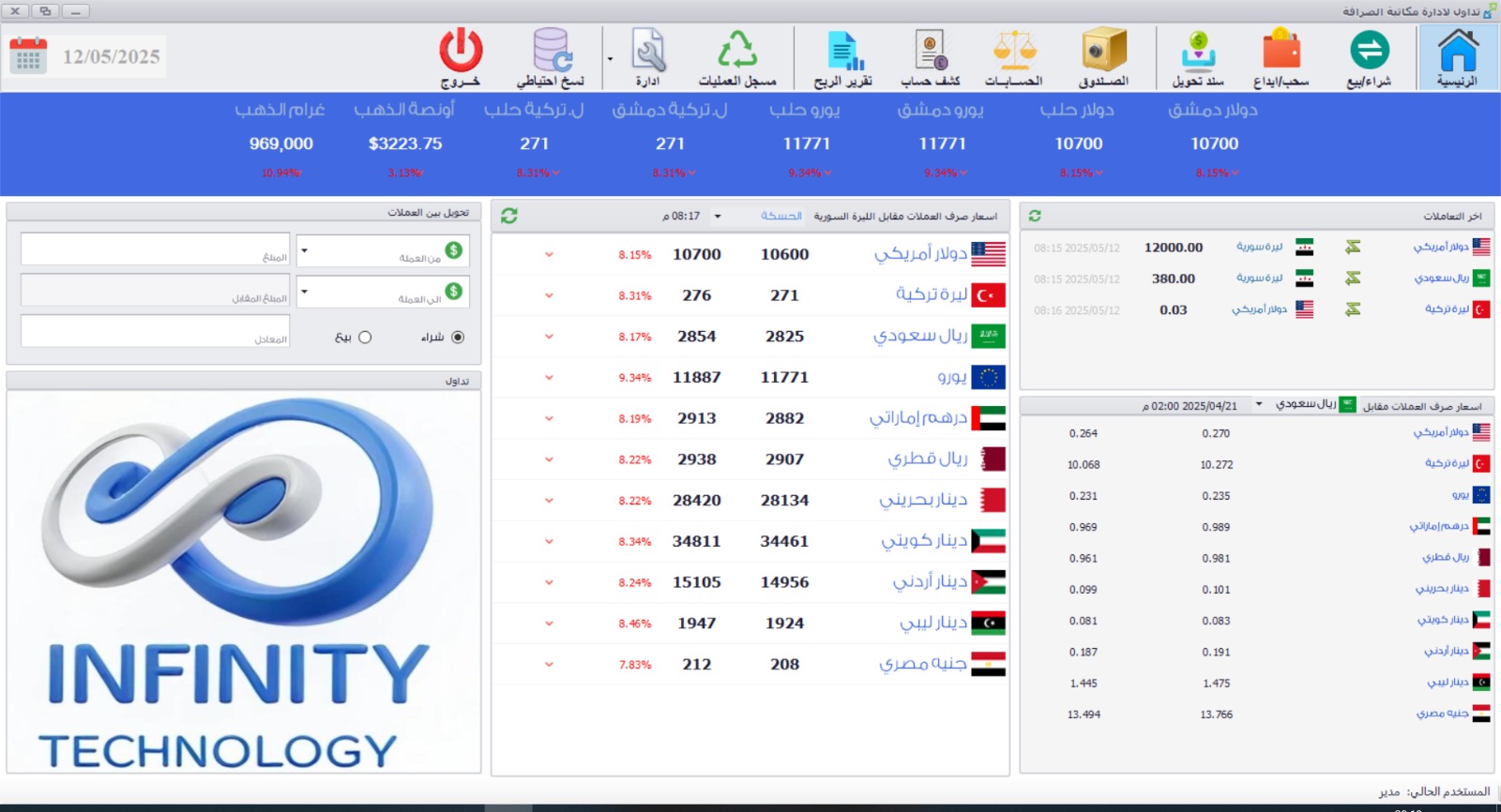The height and width of the screenshot is (812, 1501).
Task: Click the 13.766 Egyptian pound rate value
Action: 1216,714
